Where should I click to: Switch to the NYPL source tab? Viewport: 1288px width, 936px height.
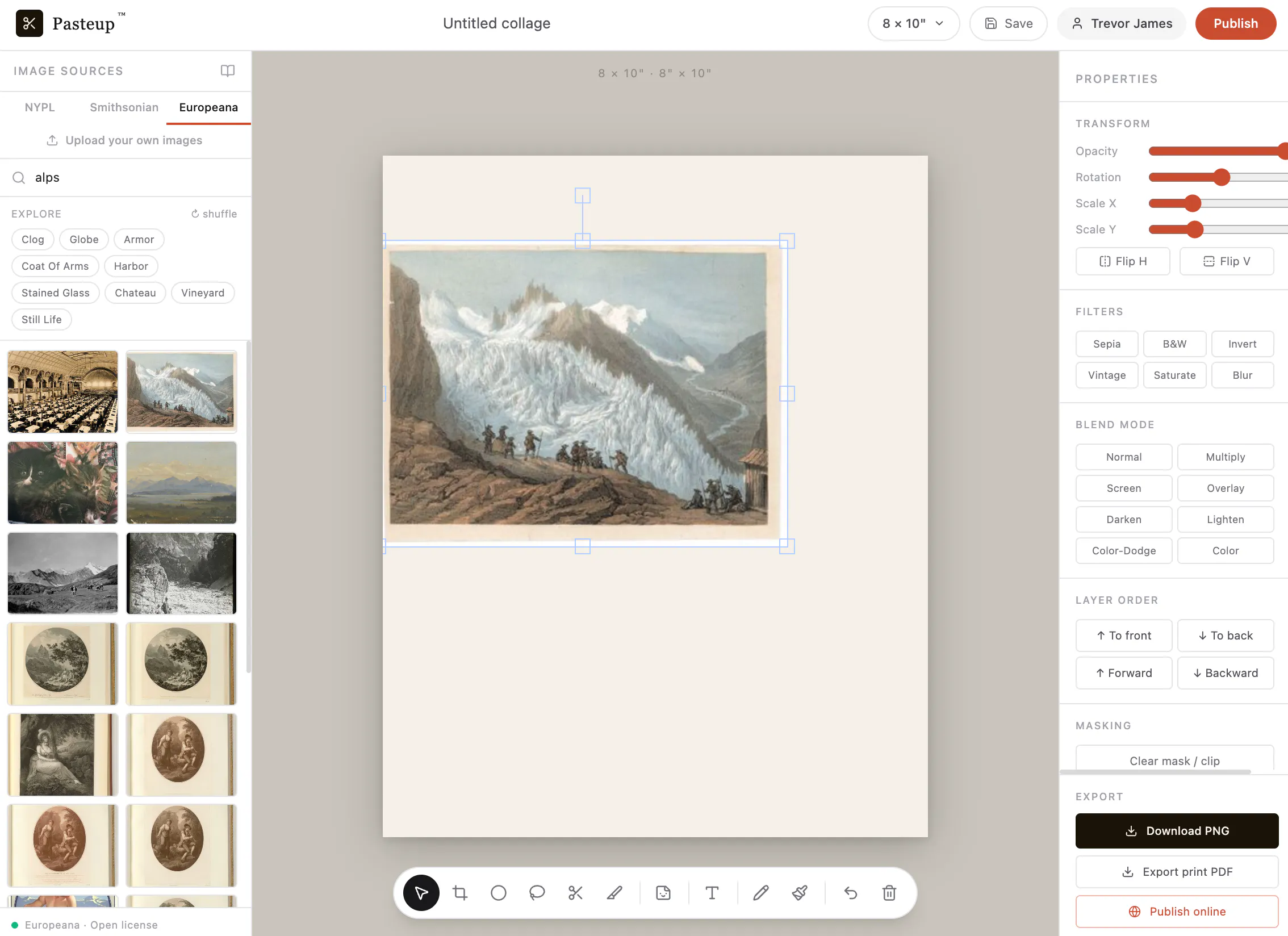pyautogui.click(x=40, y=107)
